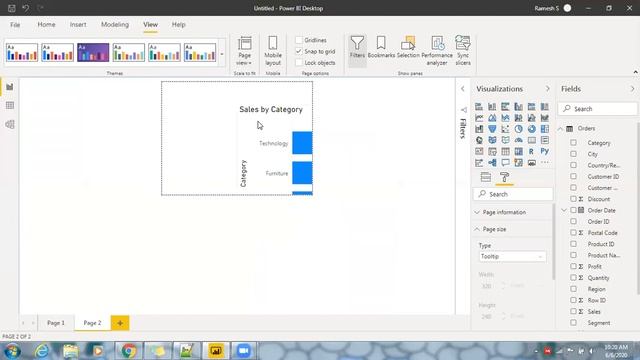This screenshot has height=360, width=640.
Task: Select the pie chart visualization
Action: 518,129
